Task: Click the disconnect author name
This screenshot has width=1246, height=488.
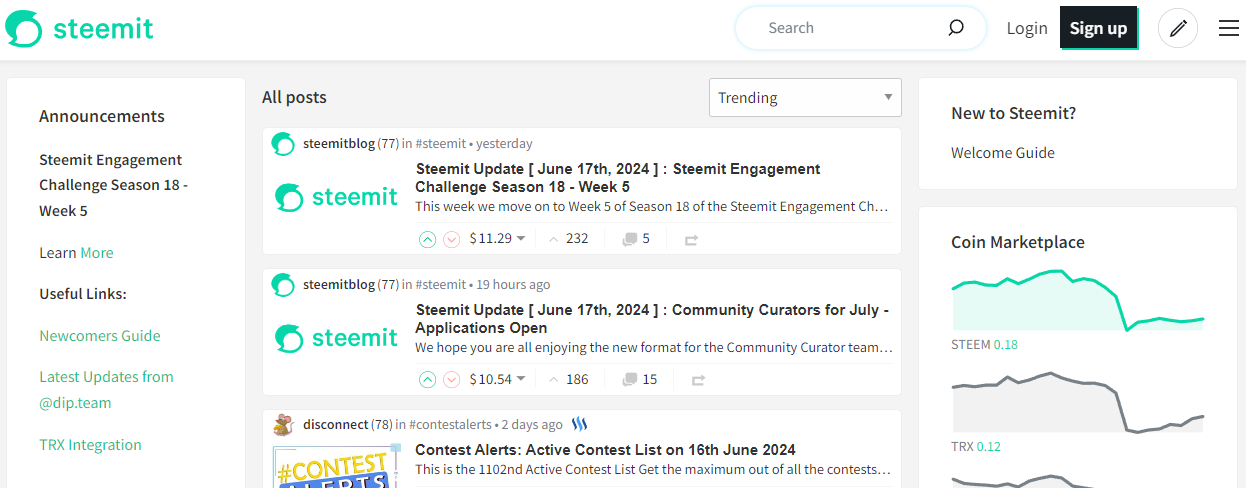Action: (335, 425)
